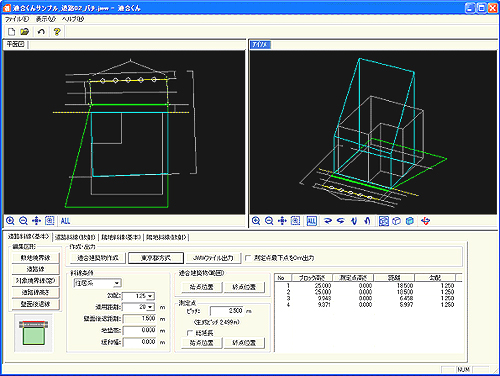The image size is (500, 376).
Task: Open the 勾配 1.25 dropdown
Action: coord(150,296)
